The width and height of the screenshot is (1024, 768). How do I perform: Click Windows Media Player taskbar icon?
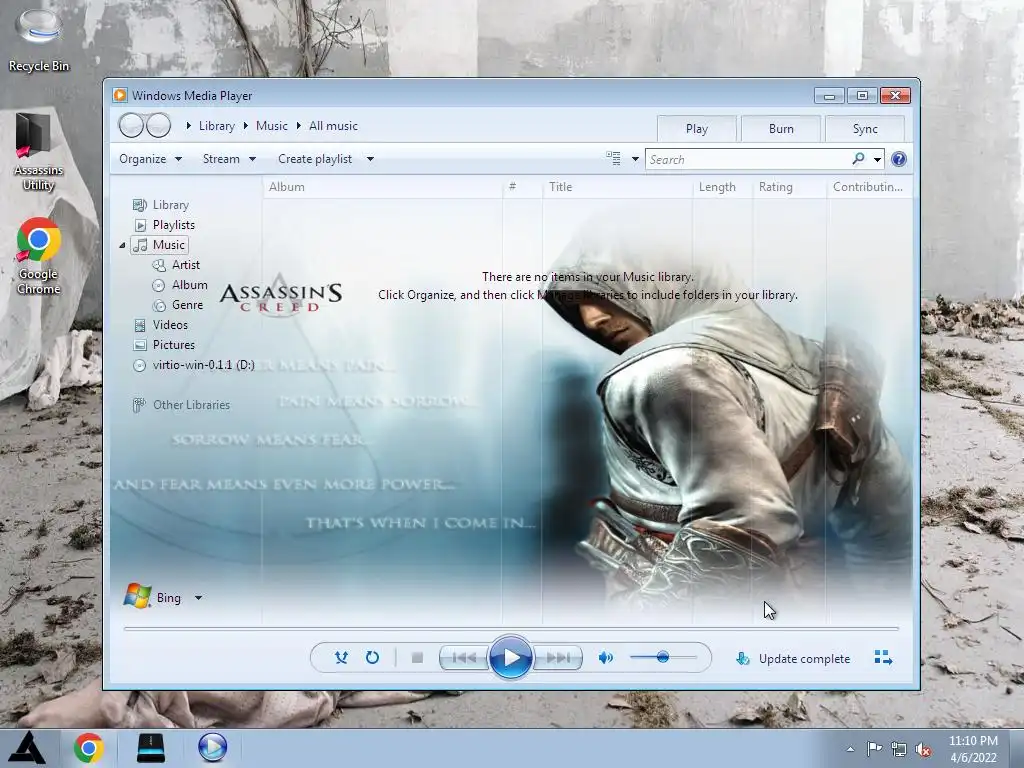coord(212,748)
